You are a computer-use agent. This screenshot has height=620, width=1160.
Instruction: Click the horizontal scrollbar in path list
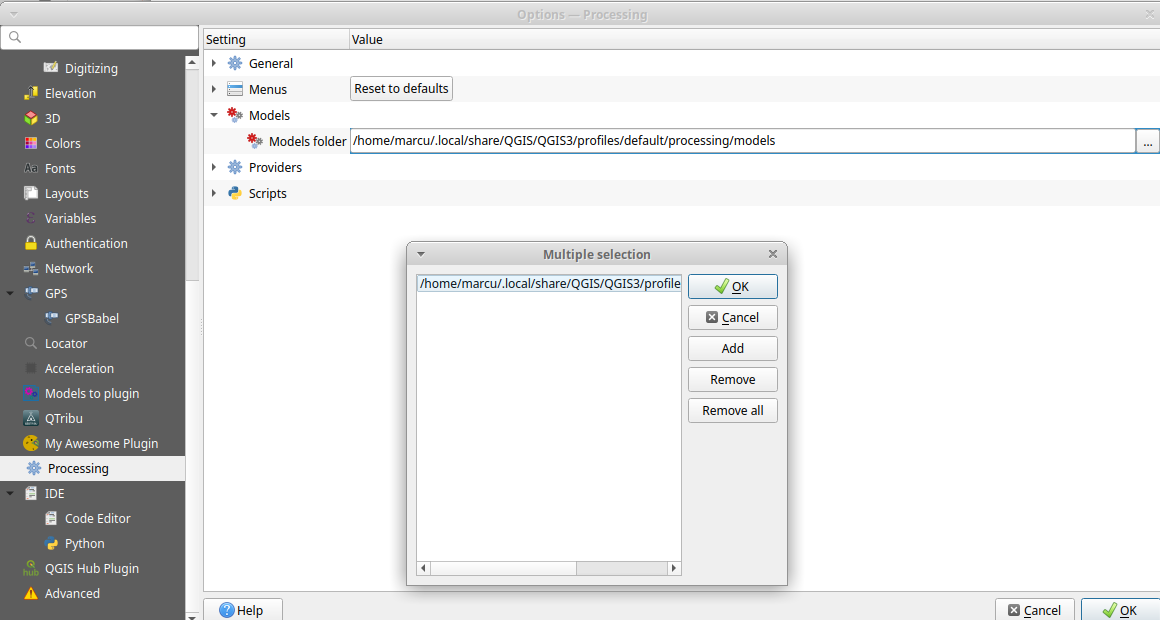[548, 568]
